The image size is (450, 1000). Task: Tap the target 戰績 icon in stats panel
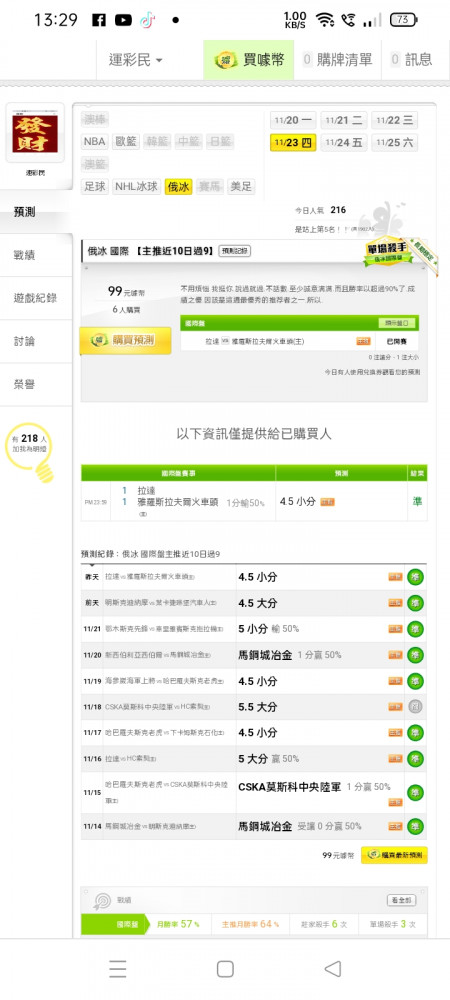tap(102, 901)
